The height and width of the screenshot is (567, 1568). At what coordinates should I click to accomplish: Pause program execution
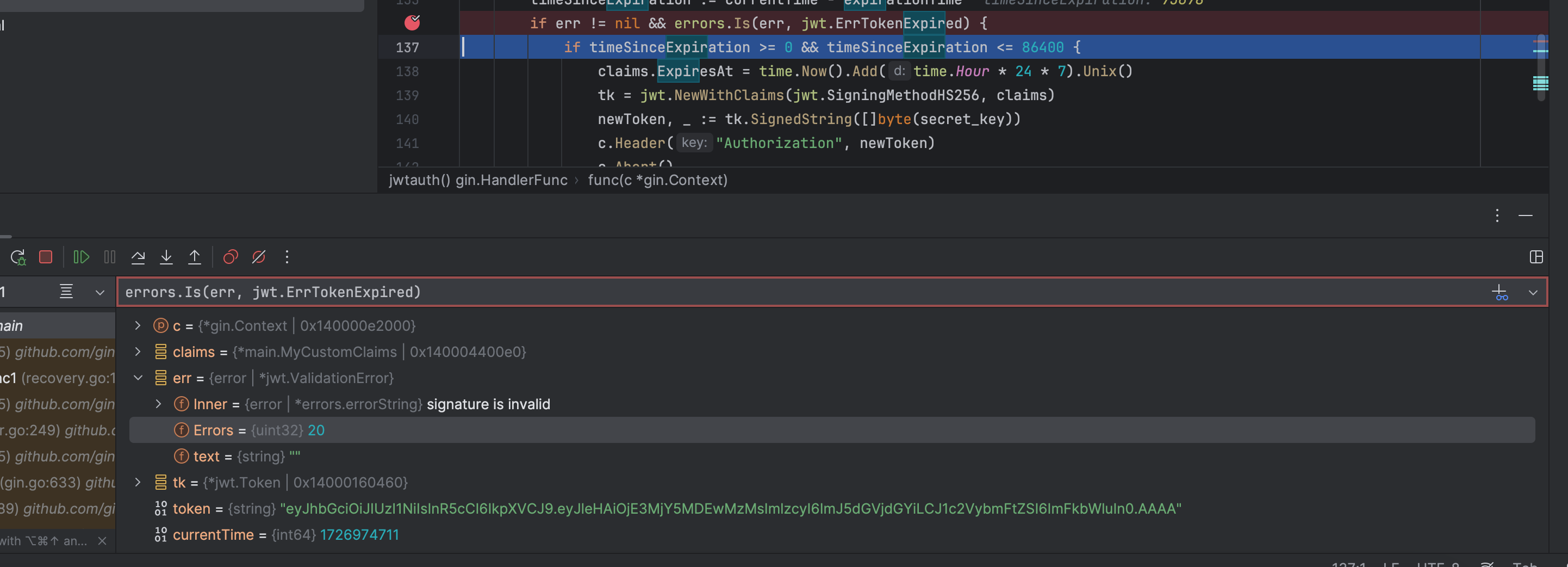[x=110, y=257]
